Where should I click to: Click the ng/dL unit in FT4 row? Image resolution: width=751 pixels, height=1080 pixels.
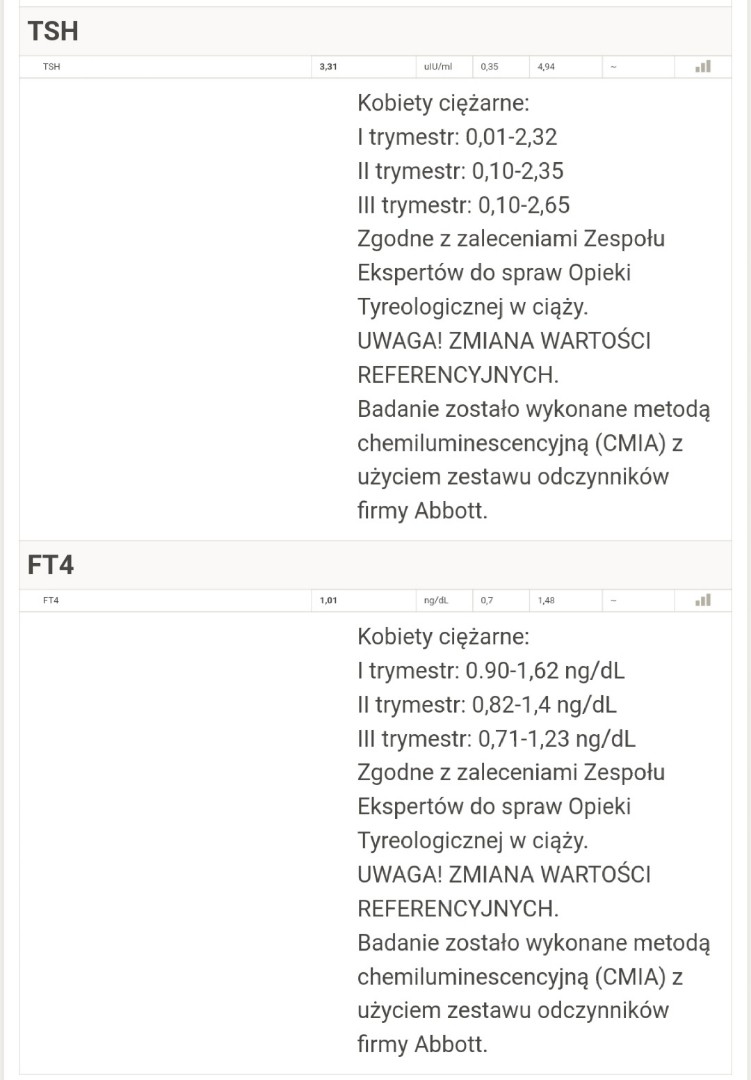[x=436, y=601]
